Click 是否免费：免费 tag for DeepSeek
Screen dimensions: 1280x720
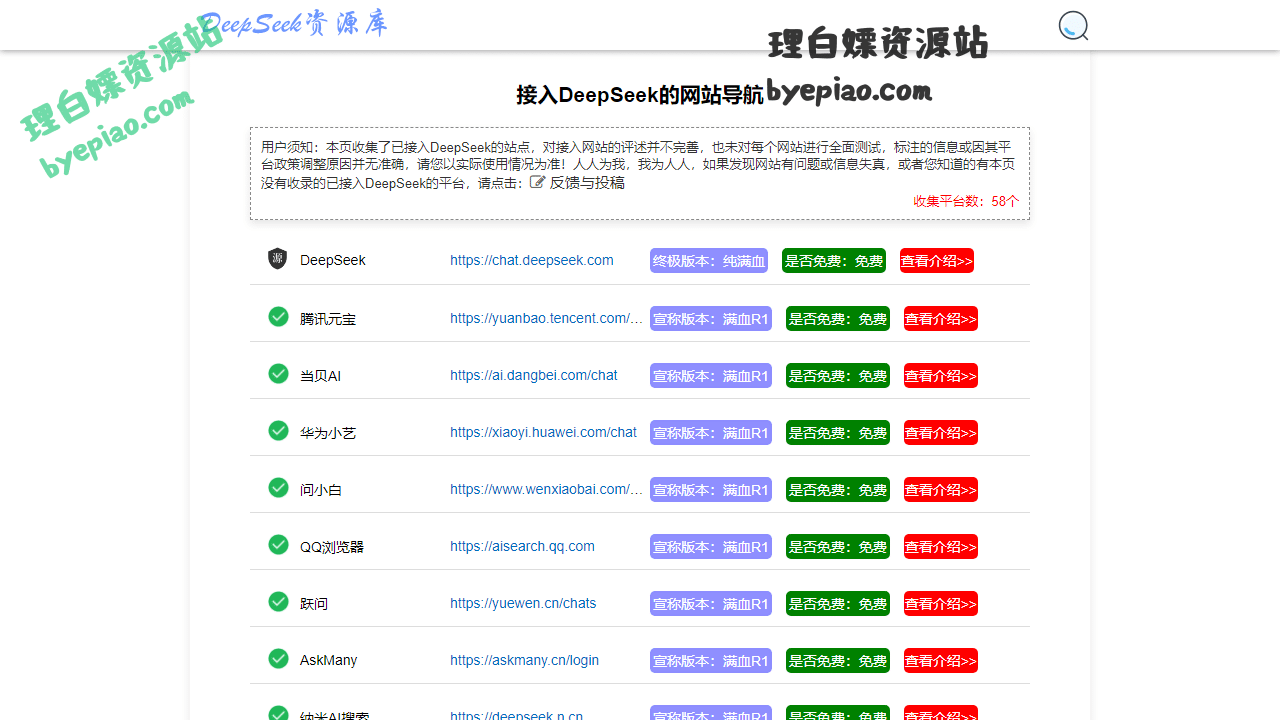[834, 261]
